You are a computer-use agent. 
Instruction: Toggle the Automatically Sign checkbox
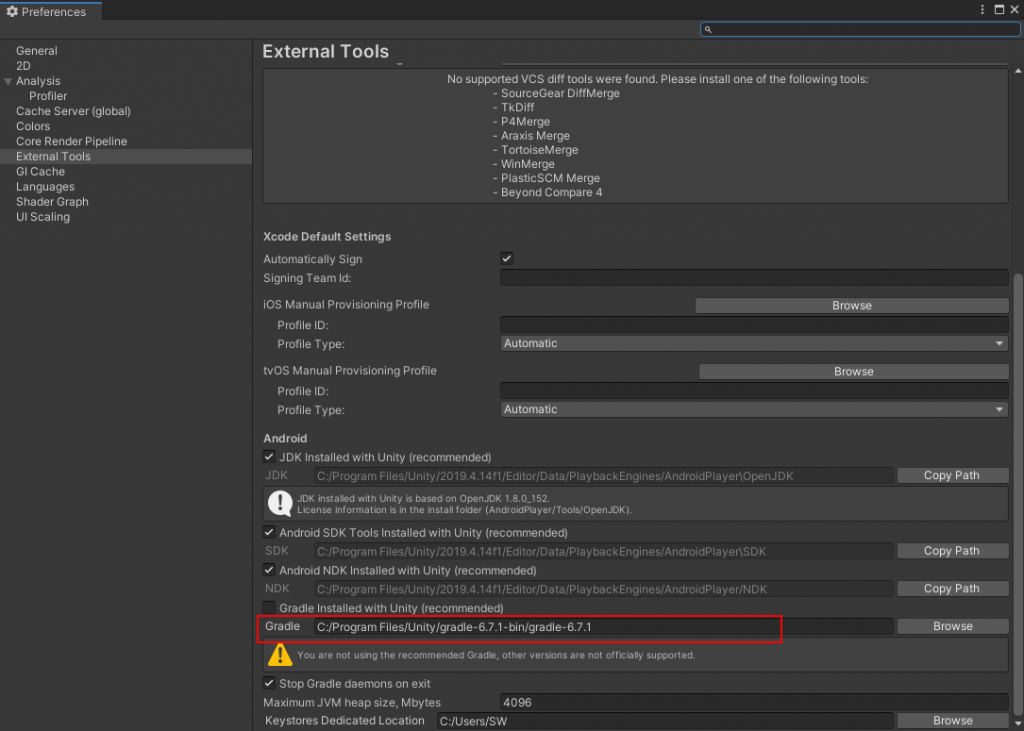click(x=507, y=259)
